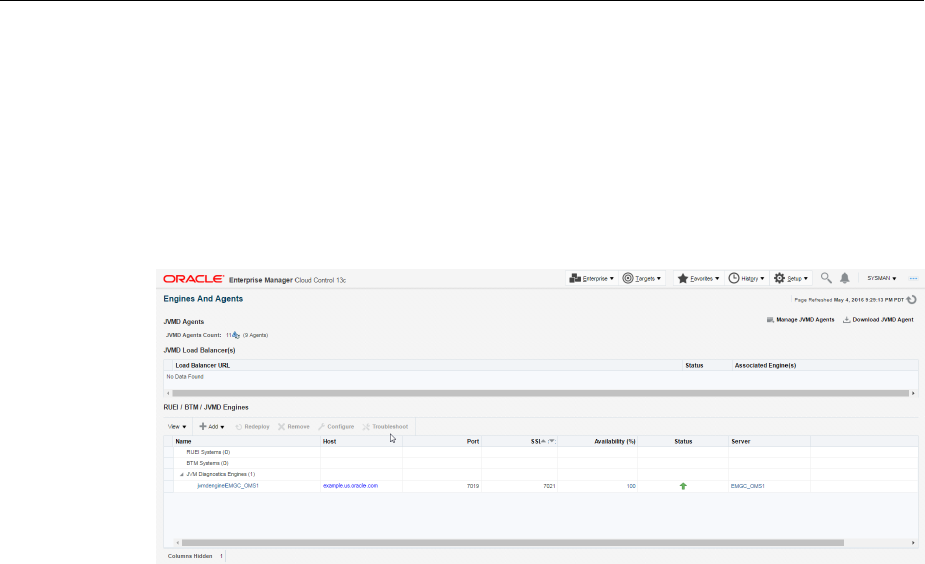The image size is (925, 564).
Task: Click the port value 7019
Action: 473,486
